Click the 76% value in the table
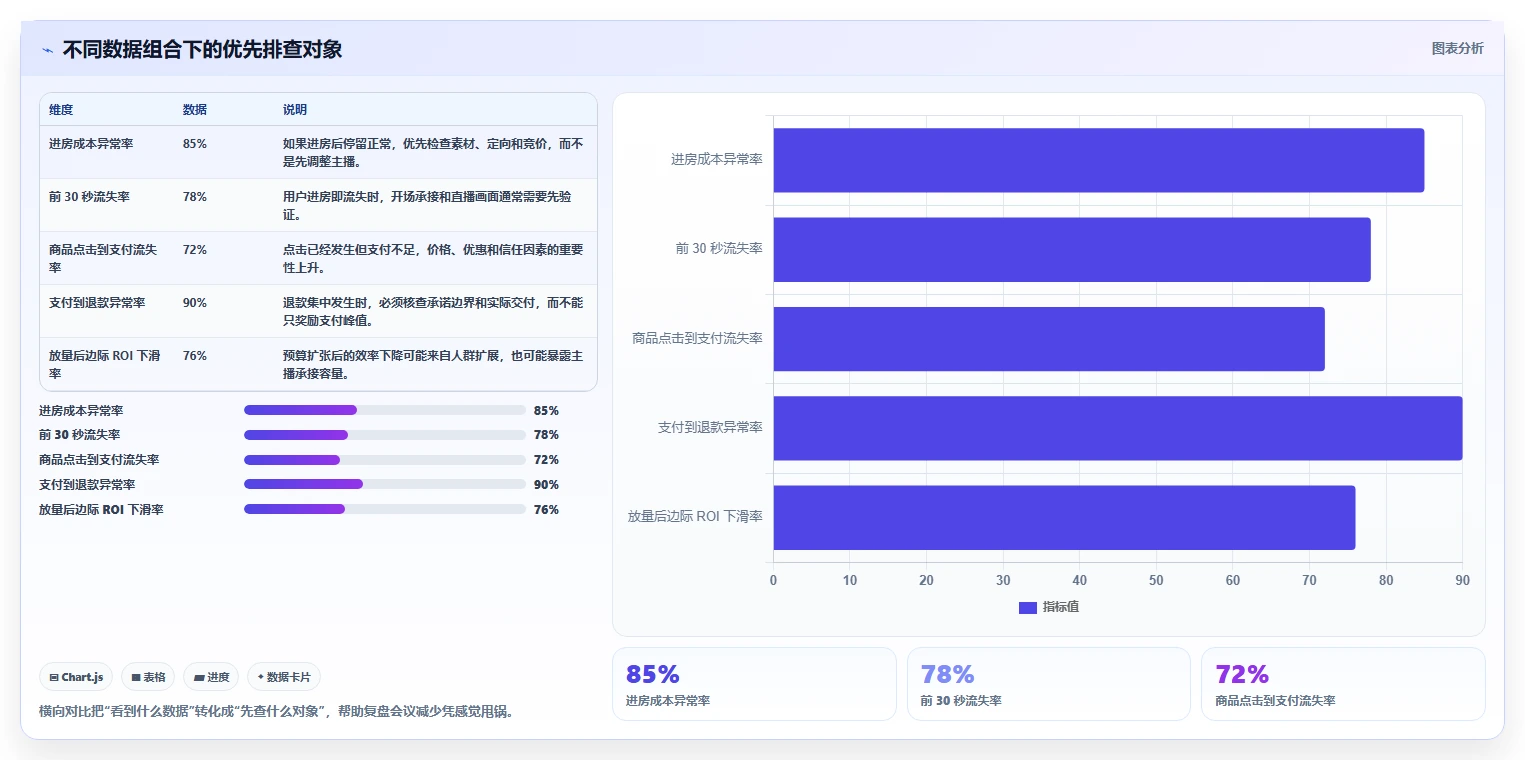1525x760 pixels. coord(195,356)
